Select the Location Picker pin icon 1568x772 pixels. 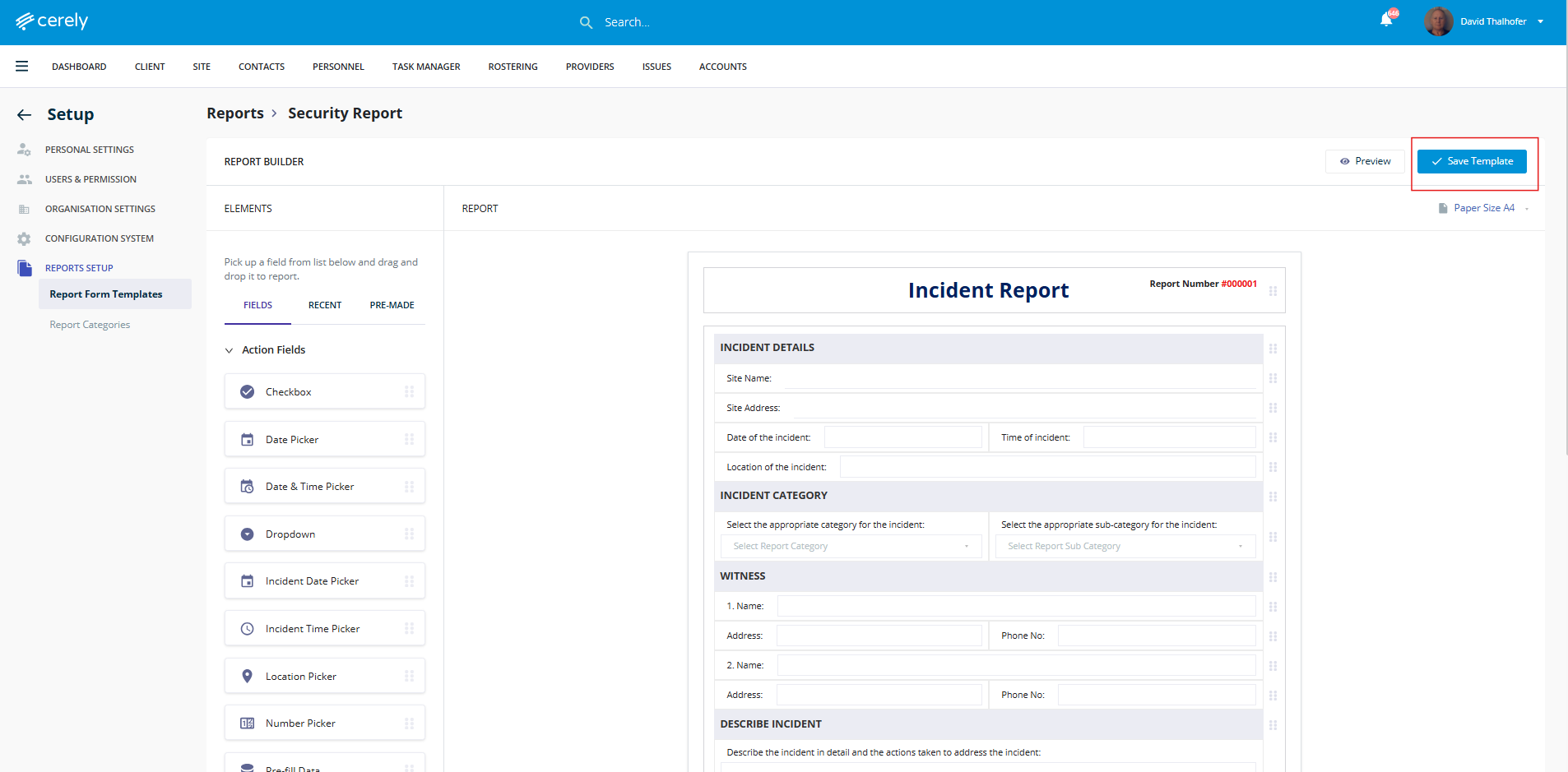tap(247, 677)
